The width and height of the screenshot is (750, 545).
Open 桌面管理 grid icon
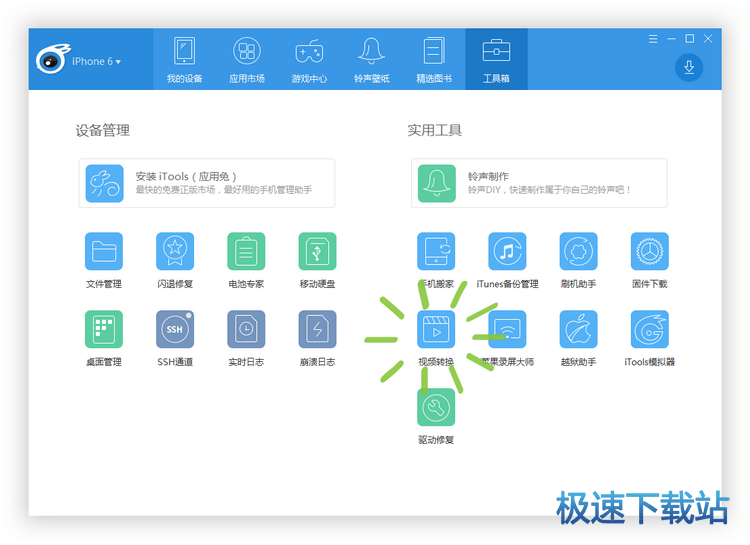(x=104, y=329)
